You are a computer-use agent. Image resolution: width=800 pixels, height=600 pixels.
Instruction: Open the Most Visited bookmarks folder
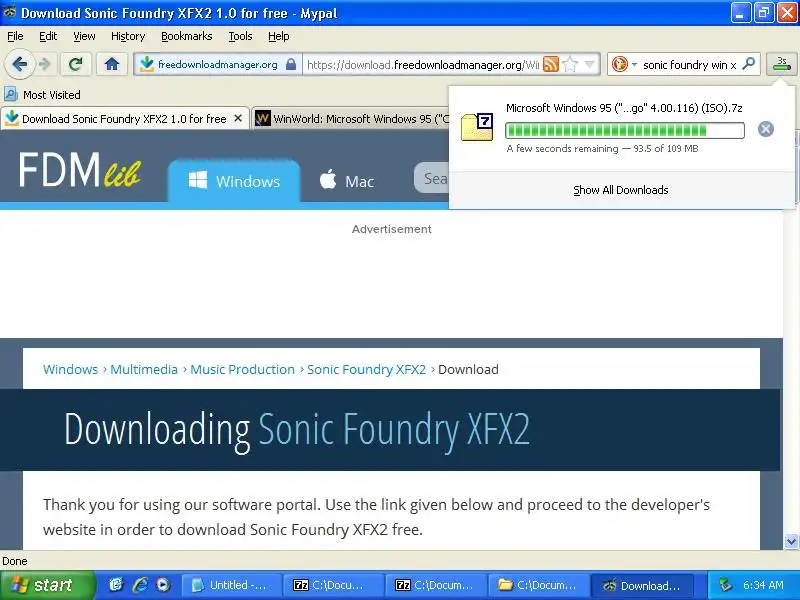[43, 95]
